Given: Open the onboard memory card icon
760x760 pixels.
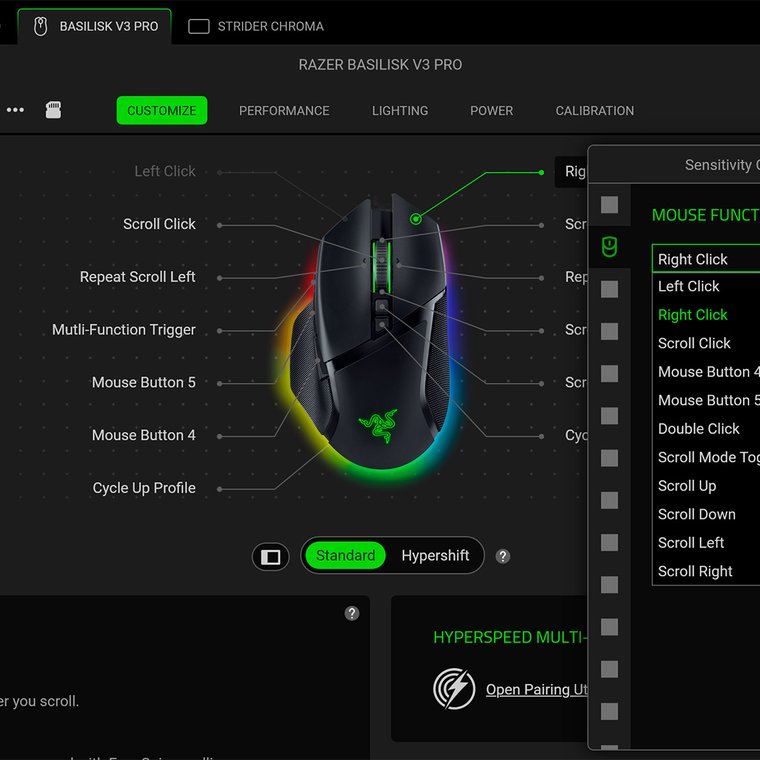Looking at the screenshot, I should (x=53, y=110).
